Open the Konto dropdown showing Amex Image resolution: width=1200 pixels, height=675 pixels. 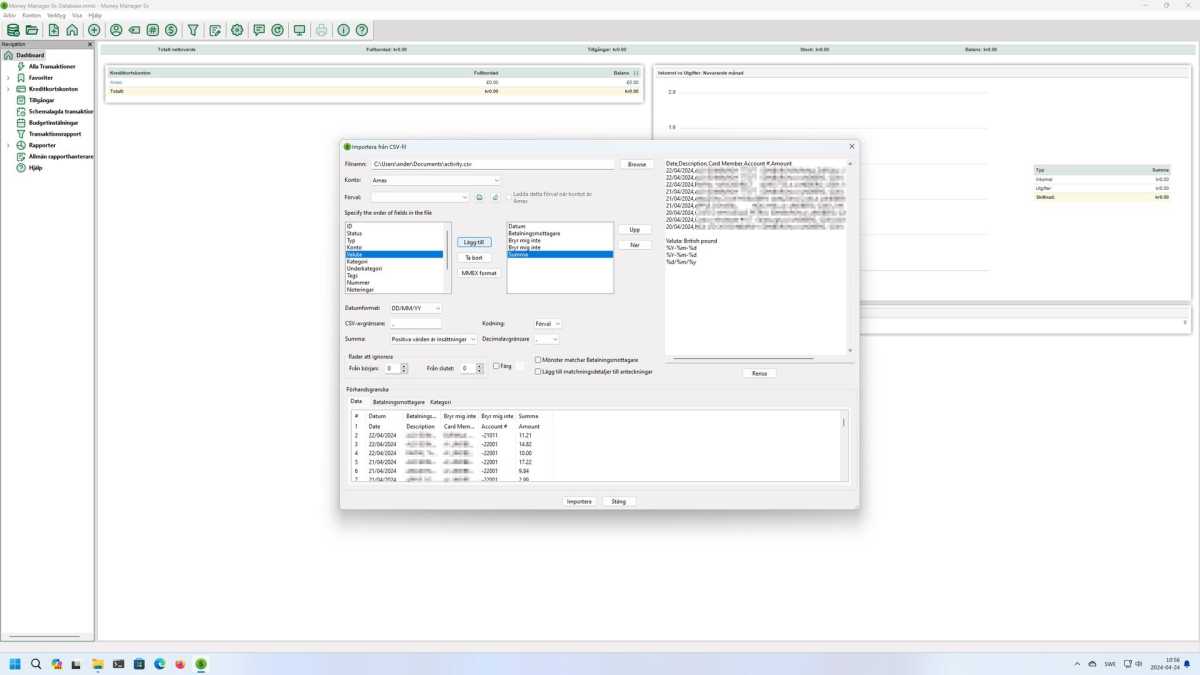(435, 181)
